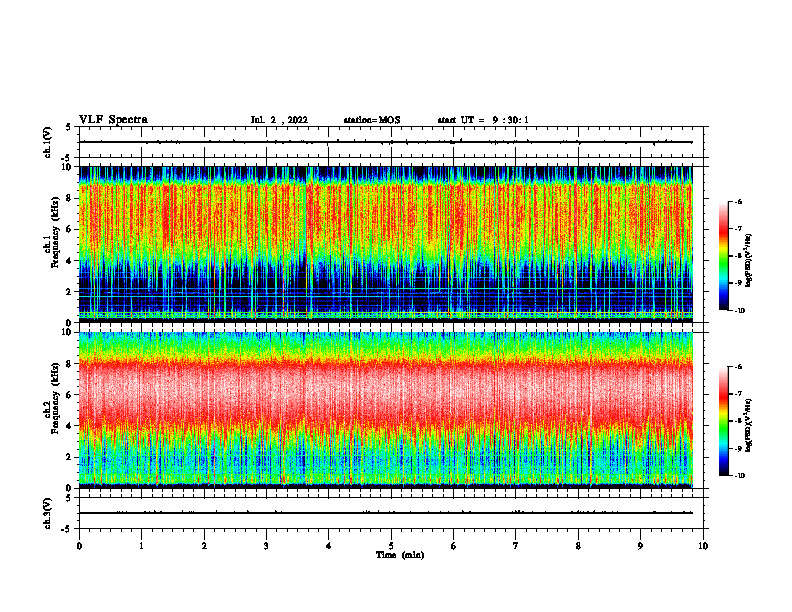Click the "-9" label on ch.2 color bar
The image size is (792, 612).
(x=739, y=448)
